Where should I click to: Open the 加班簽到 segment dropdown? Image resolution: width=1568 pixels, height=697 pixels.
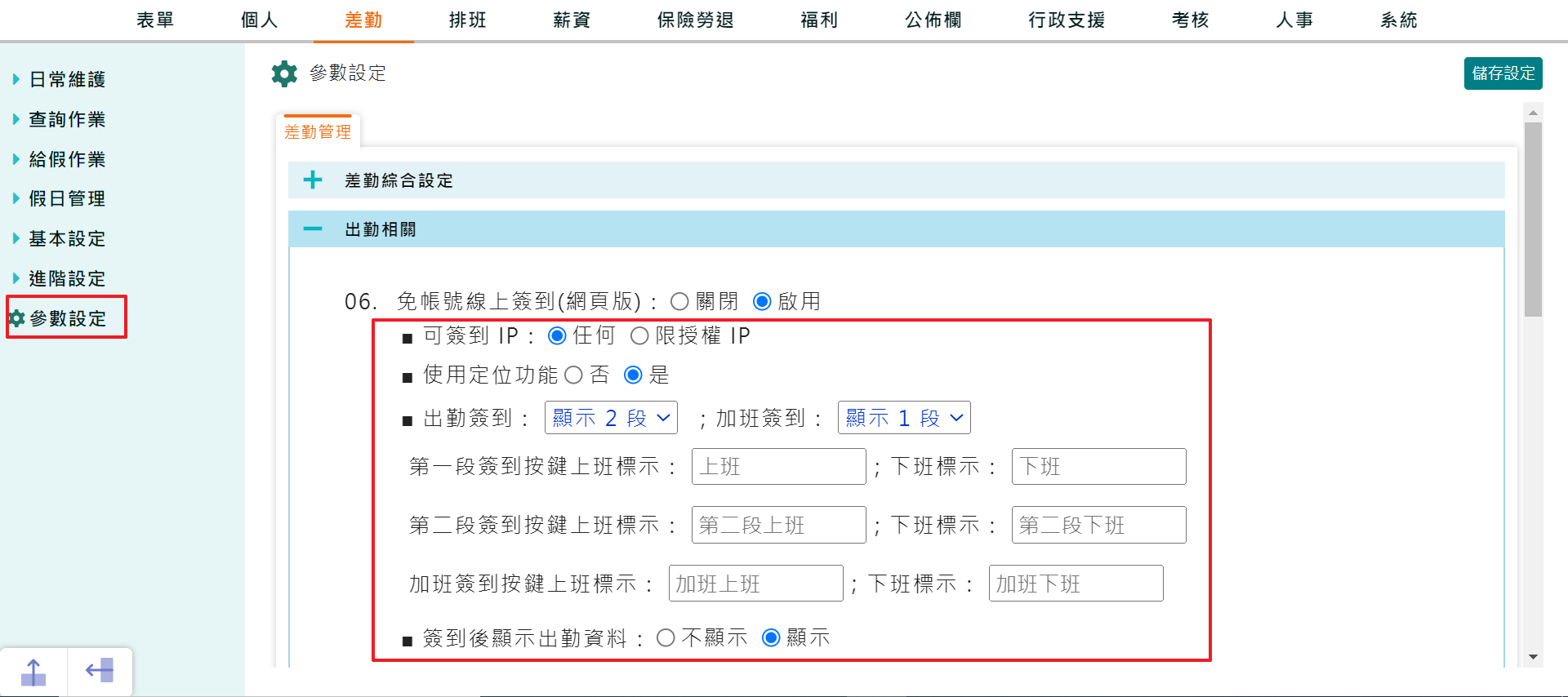coord(904,418)
